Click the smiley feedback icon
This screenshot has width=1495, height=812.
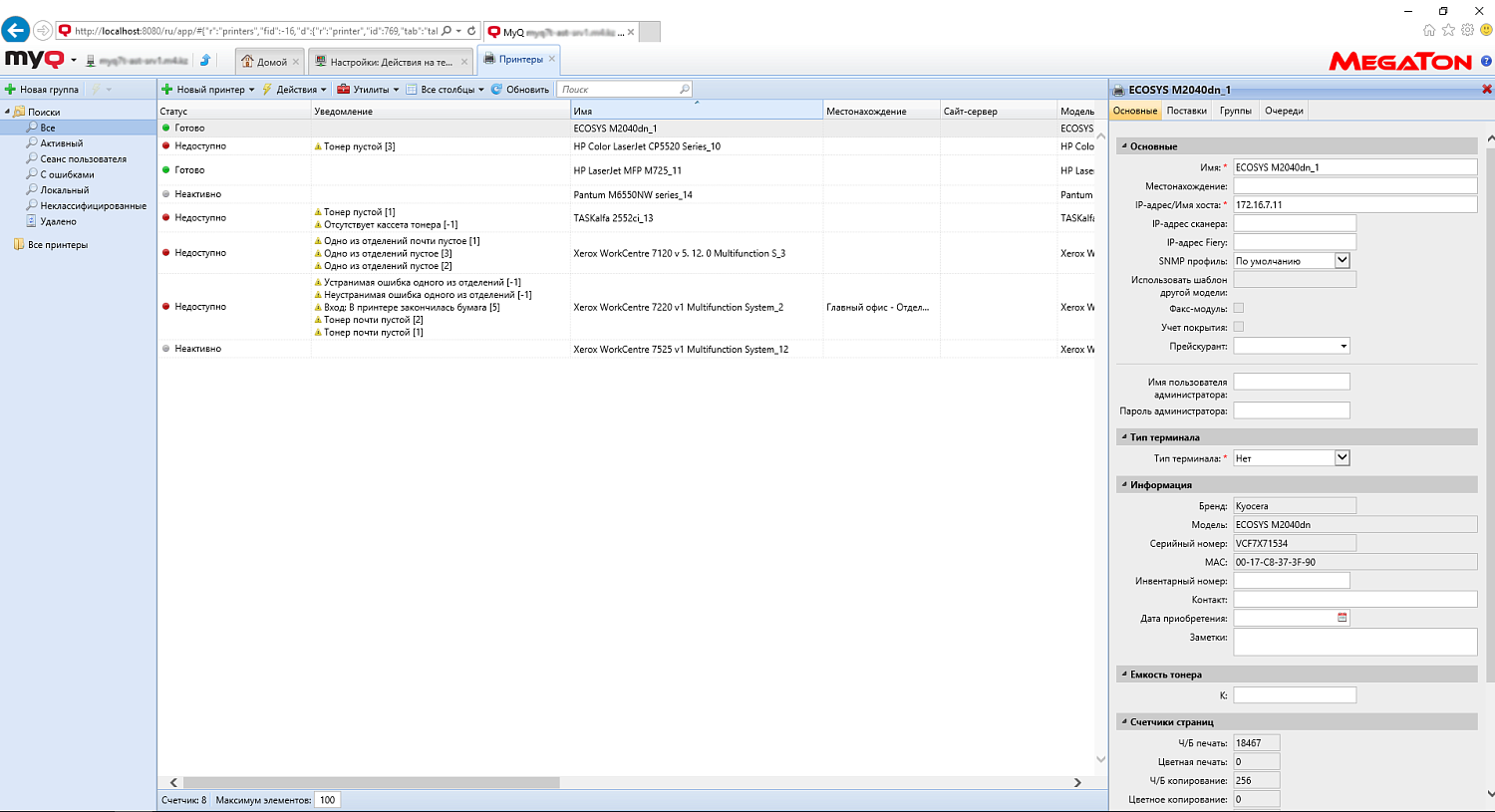(1485, 31)
